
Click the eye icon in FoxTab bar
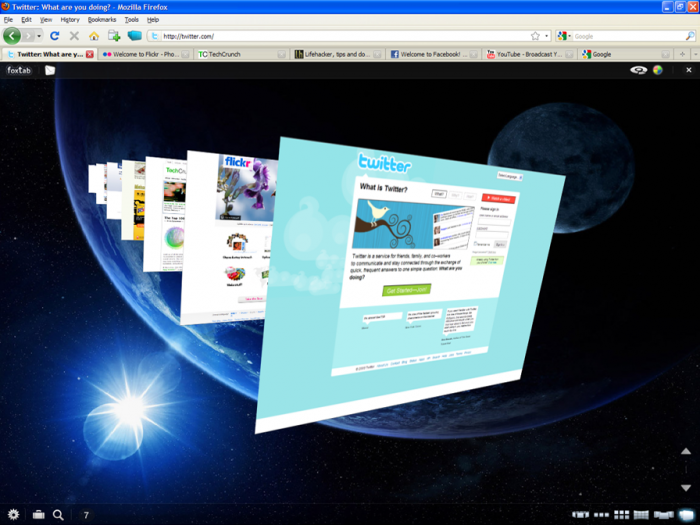[x=638, y=70]
